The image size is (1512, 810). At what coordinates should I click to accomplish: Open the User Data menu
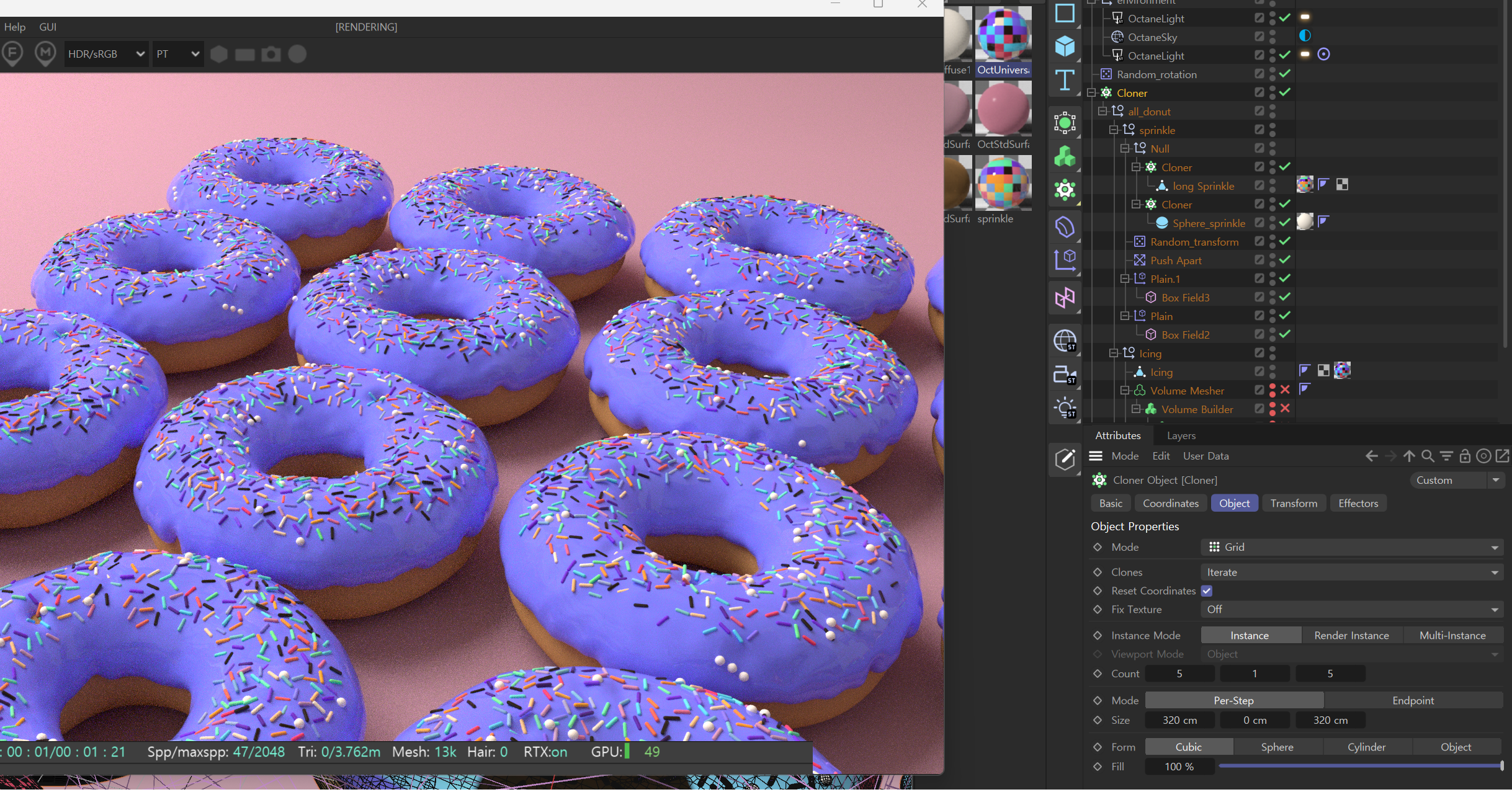(1206, 456)
